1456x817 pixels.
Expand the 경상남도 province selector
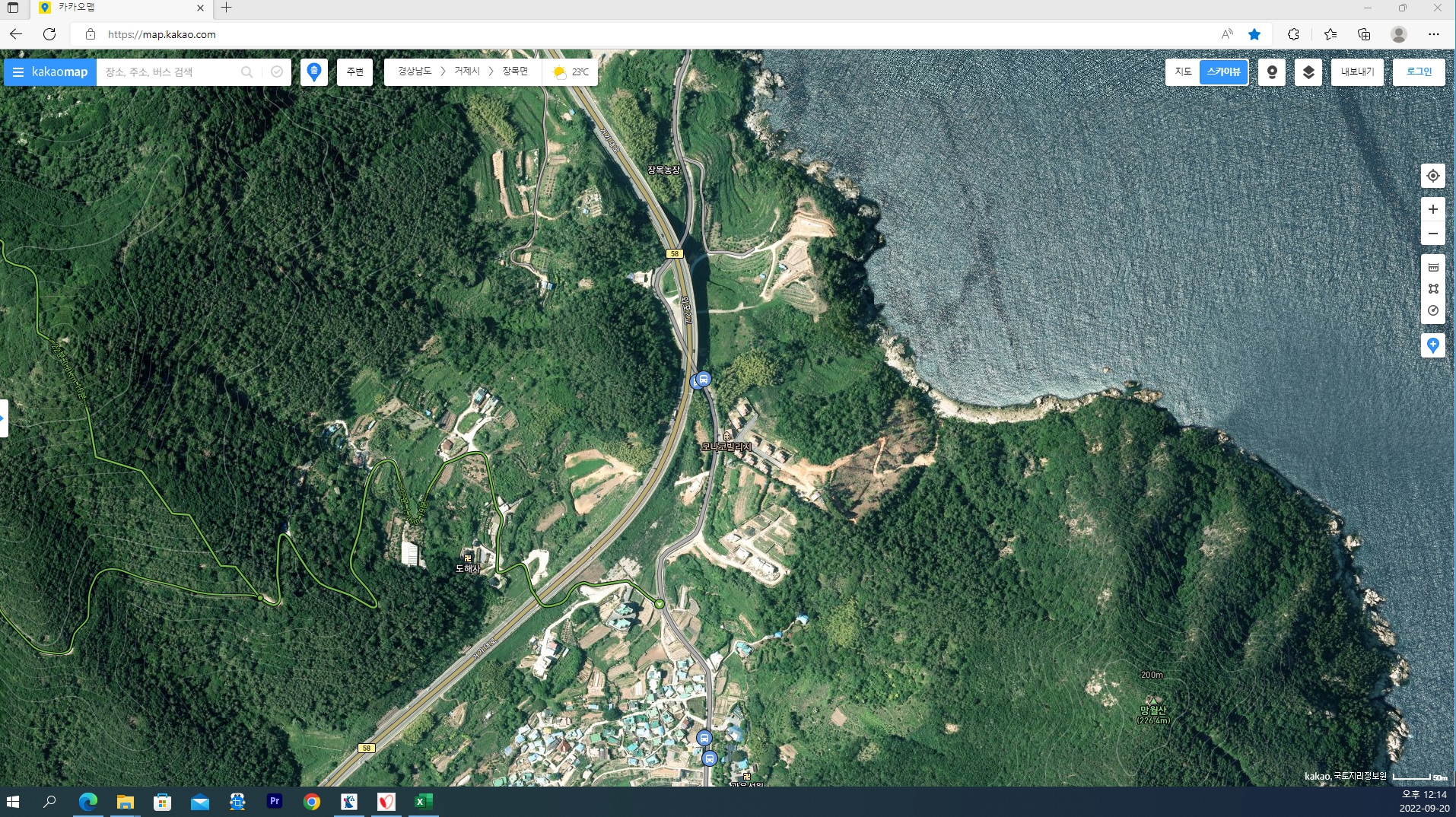click(414, 72)
